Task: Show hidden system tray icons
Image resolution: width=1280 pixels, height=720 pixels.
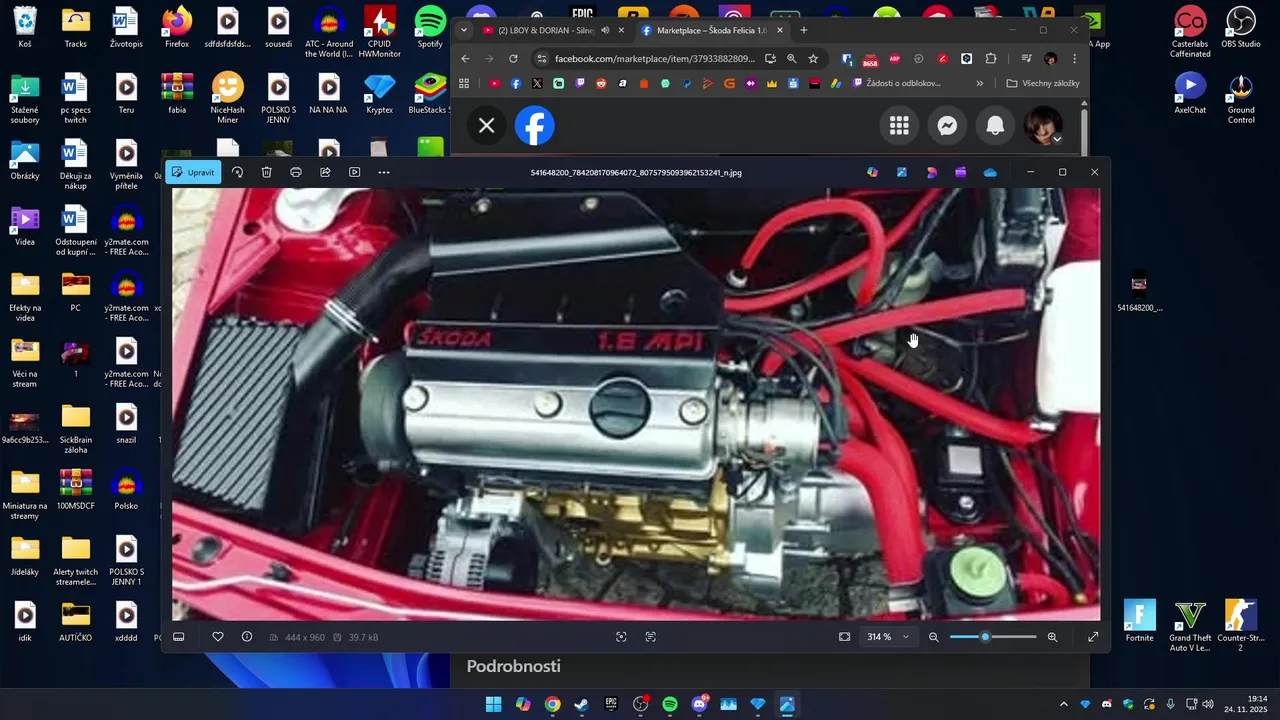Action: (1063, 704)
